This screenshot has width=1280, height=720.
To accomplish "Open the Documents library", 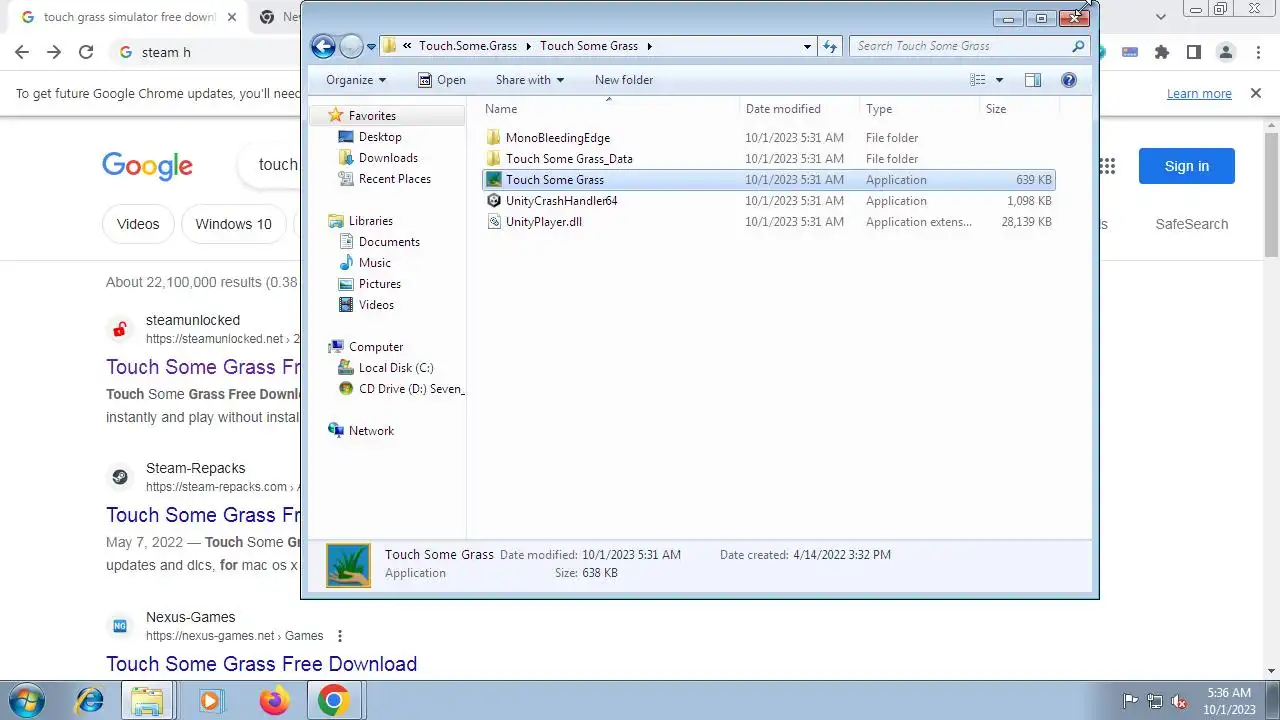I will (x=389, y=242).
